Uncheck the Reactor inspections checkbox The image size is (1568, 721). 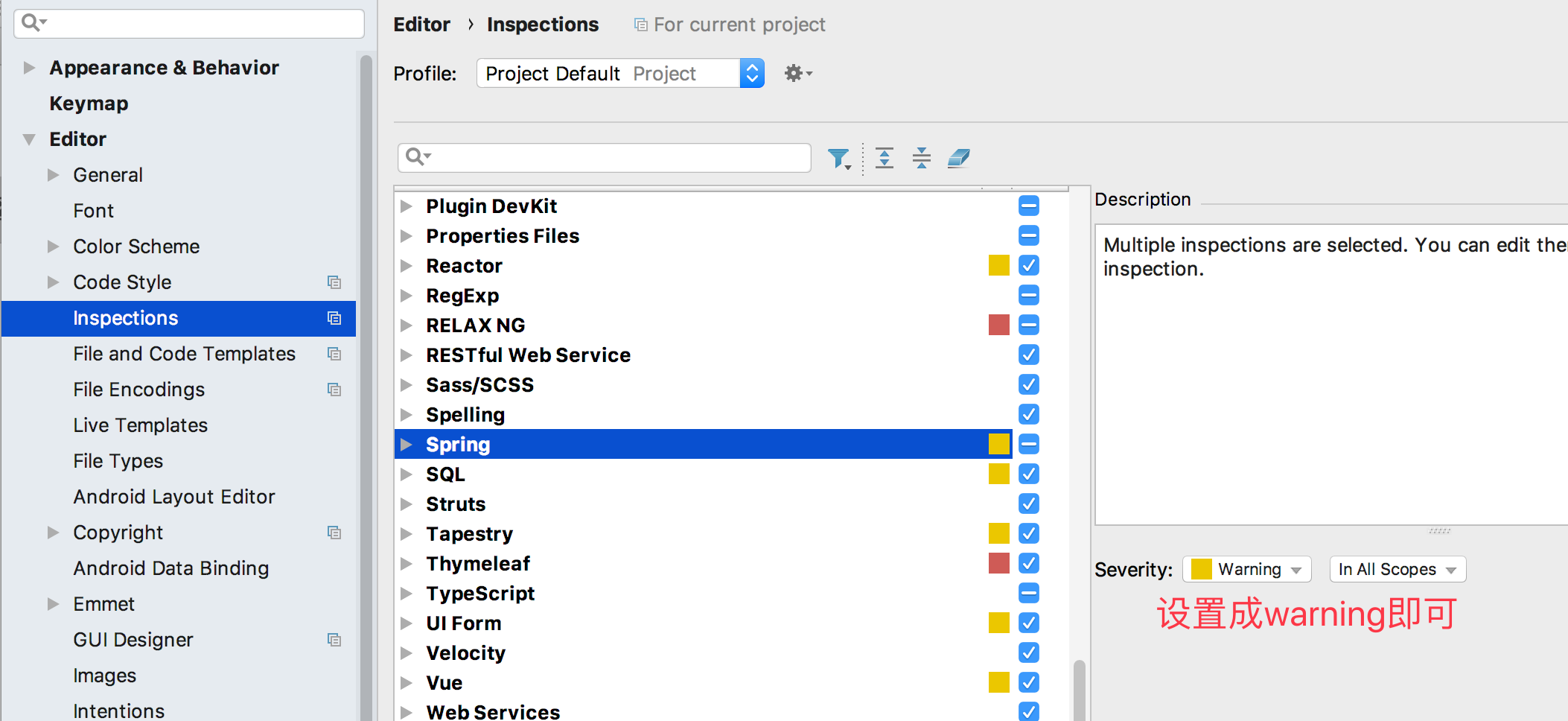click(1029, 265)
